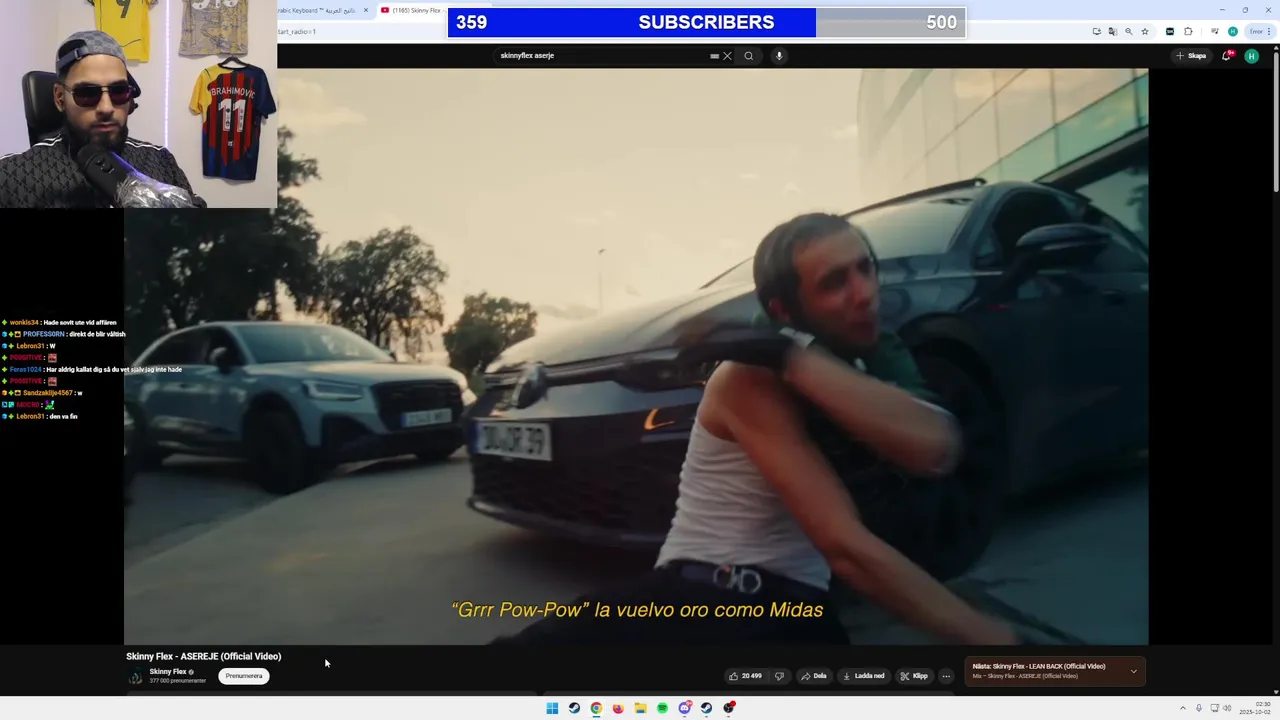Close the Arabic Keyboard browser tab
Screen dimensions: 1280x720
point(366,10)
